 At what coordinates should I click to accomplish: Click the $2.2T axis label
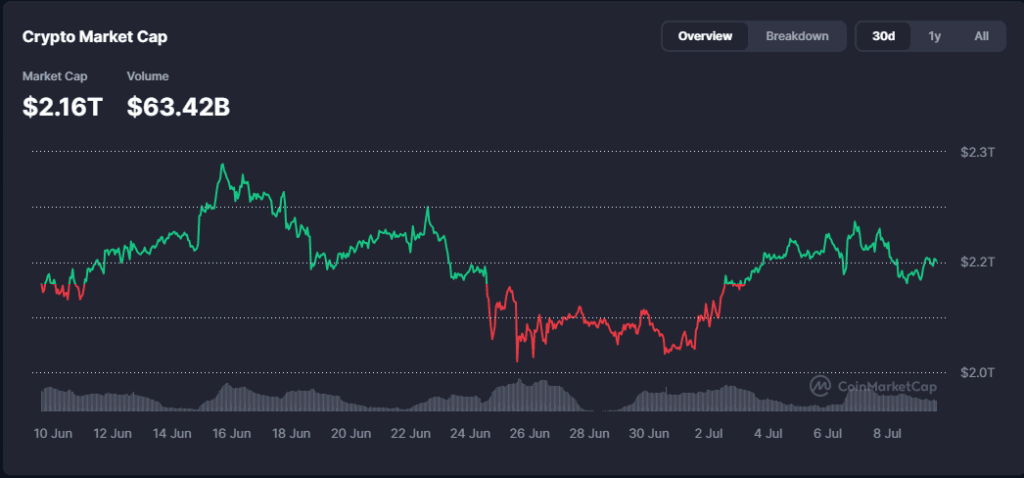pos(977,263)
